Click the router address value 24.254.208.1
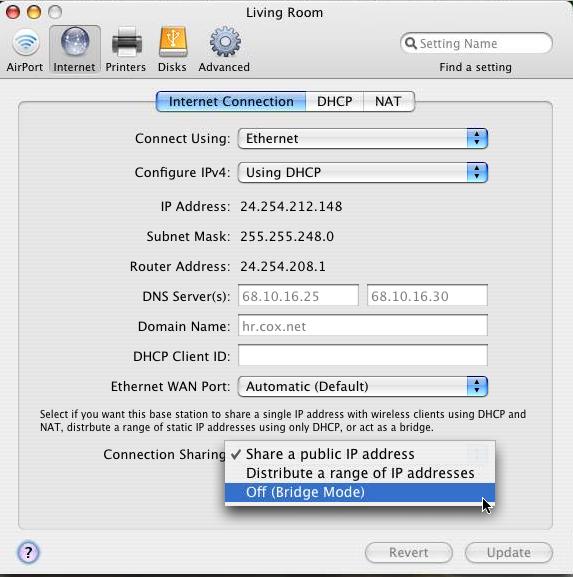This screenshot has width=573, height=577. [x=283, y=266]
